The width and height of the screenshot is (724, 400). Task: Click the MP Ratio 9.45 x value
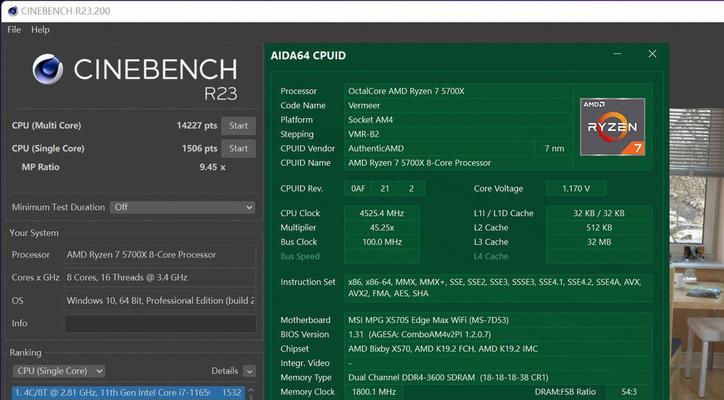212,167
